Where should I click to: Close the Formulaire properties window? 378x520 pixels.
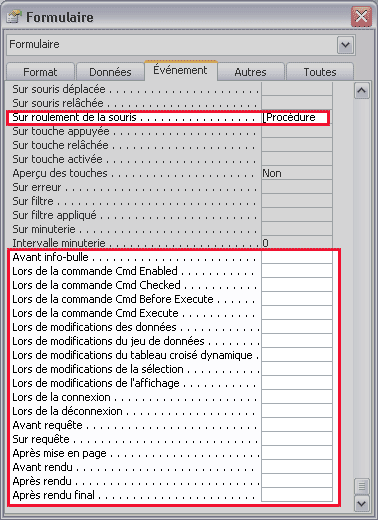[x=361, y=16]
